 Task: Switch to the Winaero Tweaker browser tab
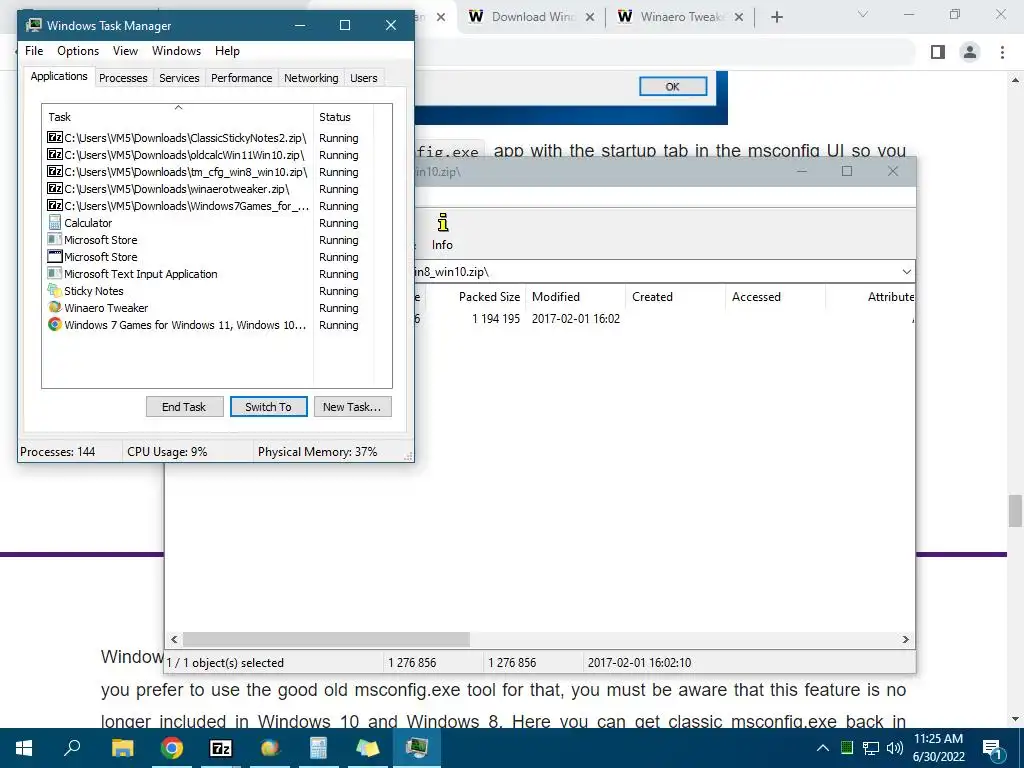point(680,17)
